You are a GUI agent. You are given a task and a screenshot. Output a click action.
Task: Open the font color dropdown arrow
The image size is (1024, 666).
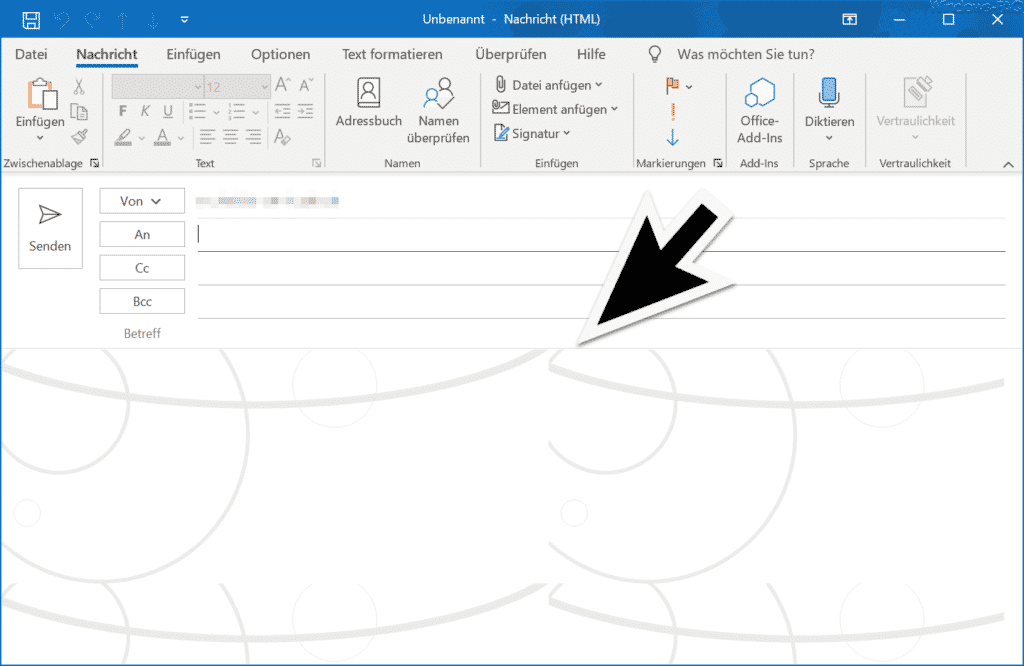pos(180,138)
